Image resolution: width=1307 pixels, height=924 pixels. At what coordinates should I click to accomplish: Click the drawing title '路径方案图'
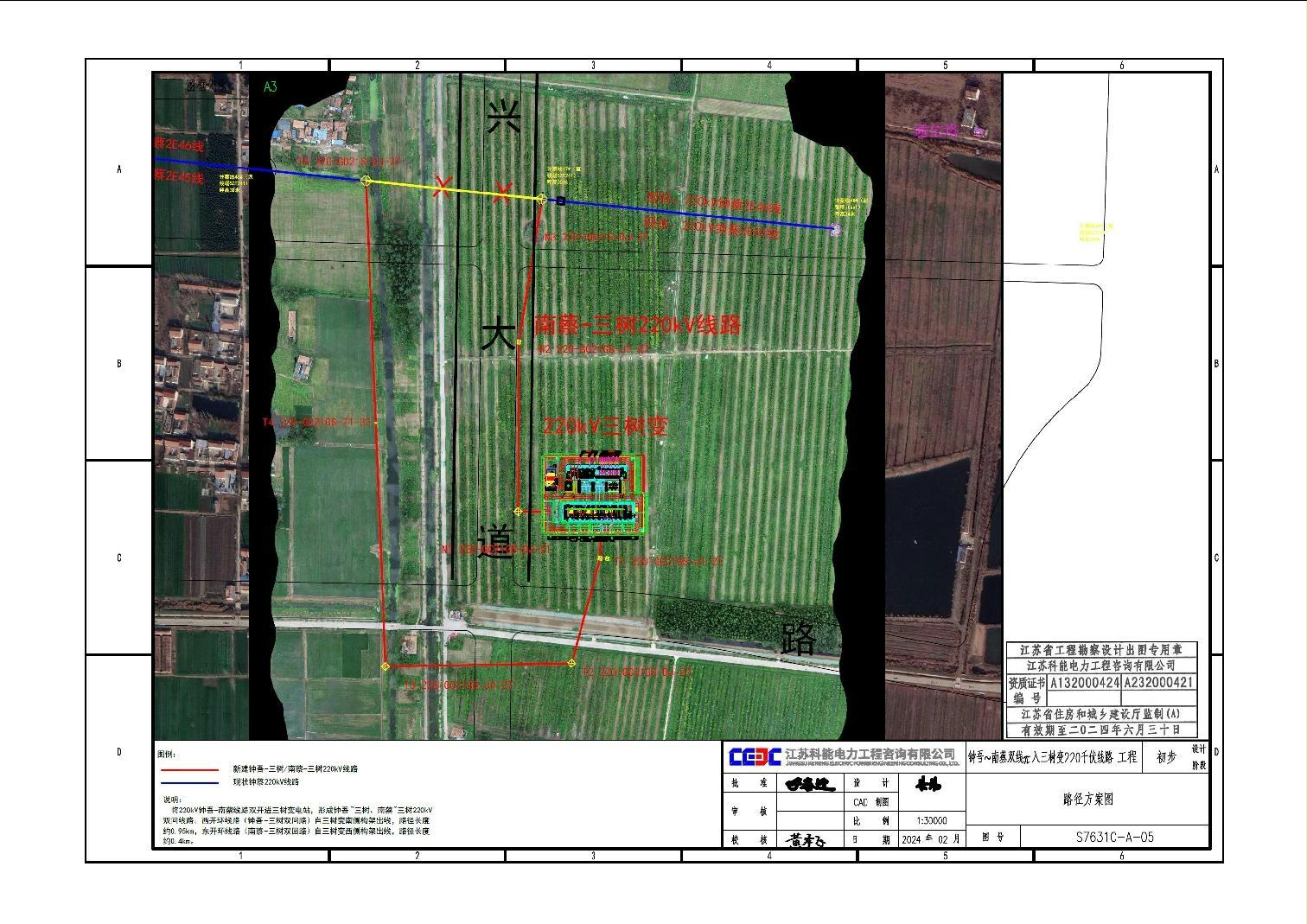pos(1087,800)
